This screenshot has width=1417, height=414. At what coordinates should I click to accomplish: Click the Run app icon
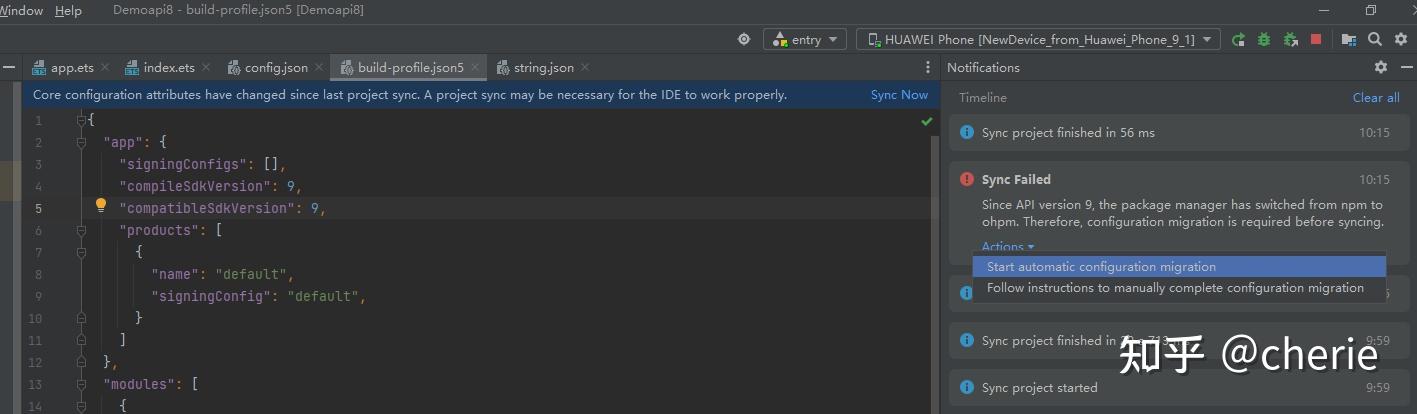coord(1238,39)
